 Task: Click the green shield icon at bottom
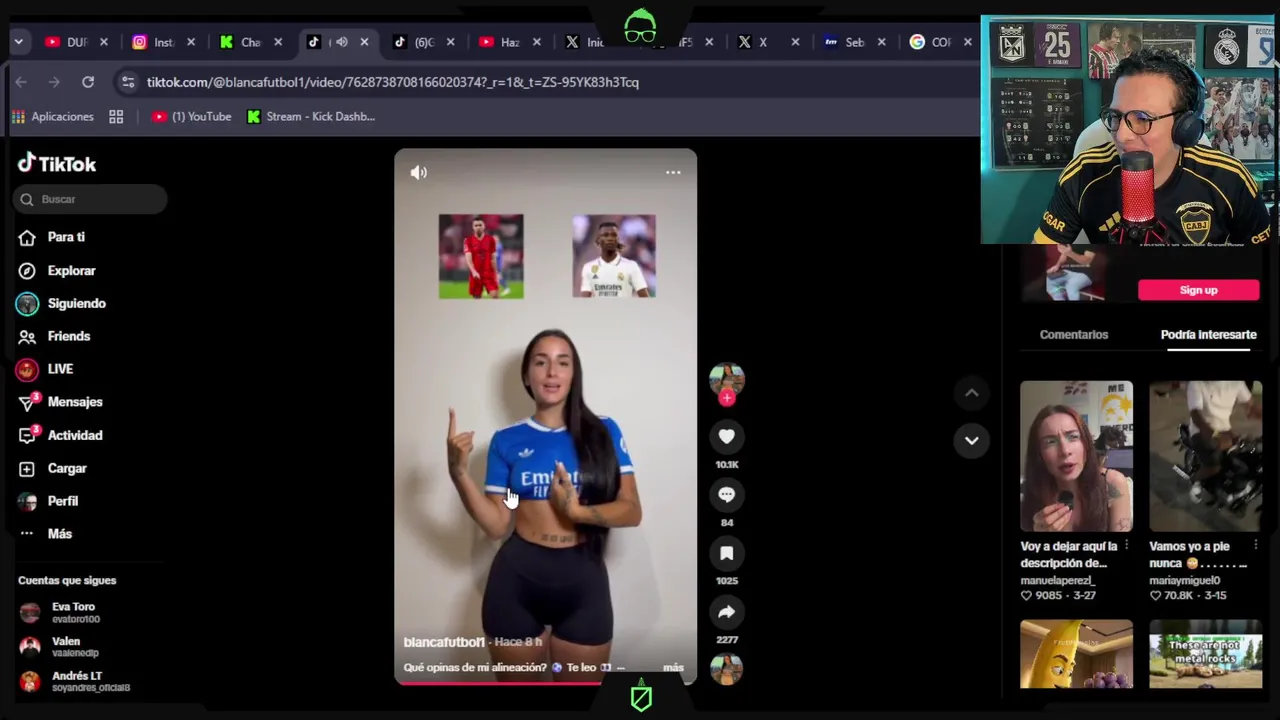(x=641, y=697)
